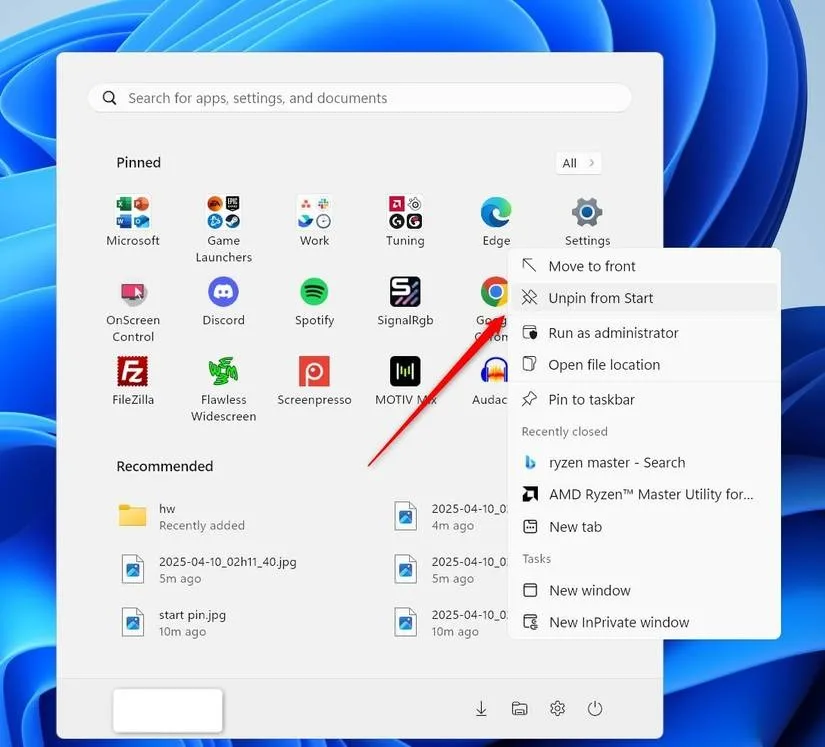Click the Google Chrome icon
The image size is (825, 747).
tap(494, 292)
